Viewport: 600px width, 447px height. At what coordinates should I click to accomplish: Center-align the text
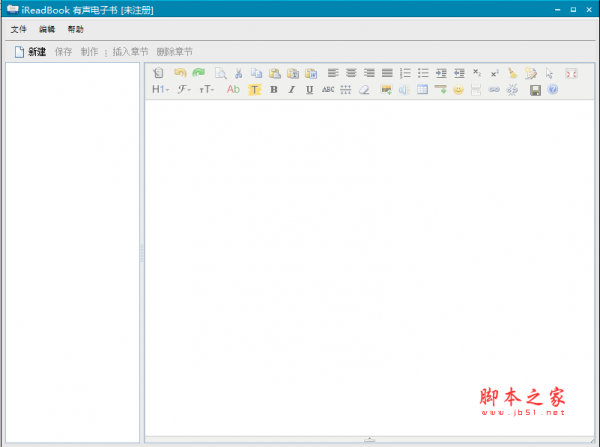[351, 73]
